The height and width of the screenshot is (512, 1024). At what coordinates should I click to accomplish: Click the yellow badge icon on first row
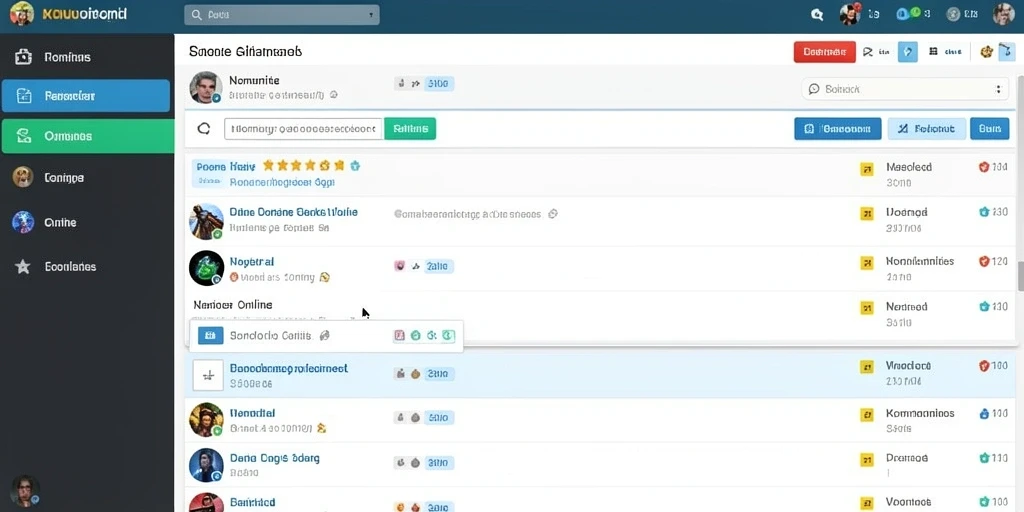(867, 170)
